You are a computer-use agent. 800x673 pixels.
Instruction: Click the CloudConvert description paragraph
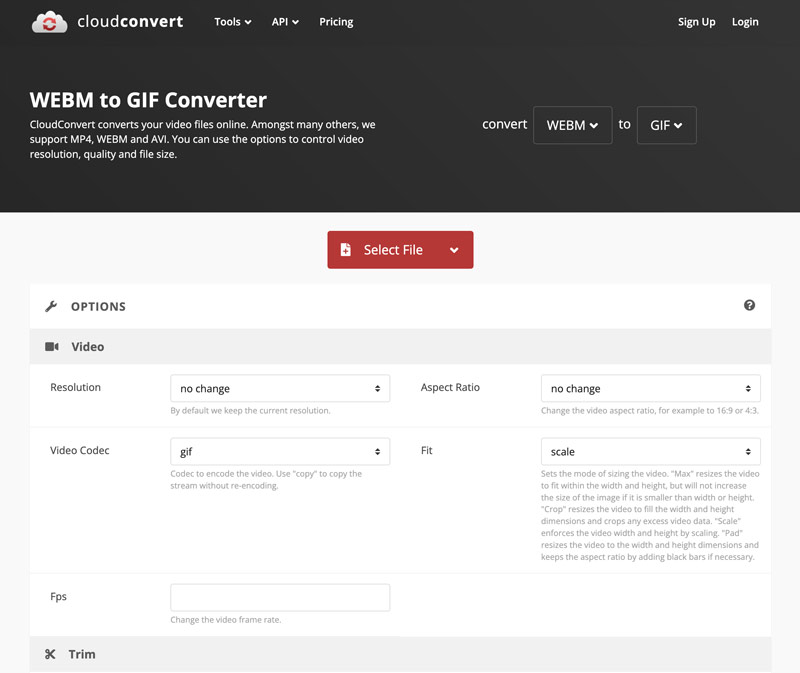[203, 139]
